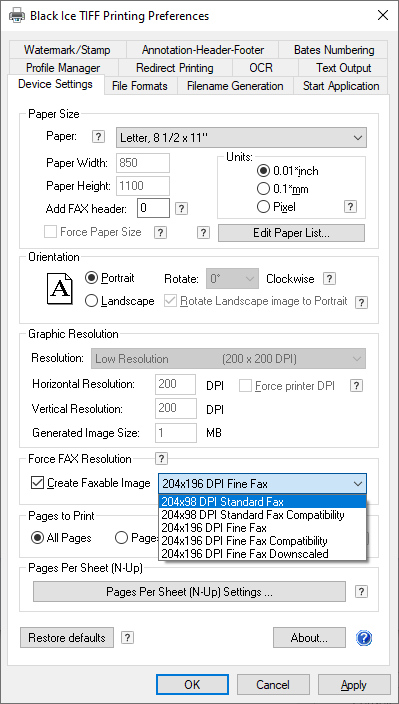399x704 pixels.
Task: Click the About button
Action: (309, 638)
